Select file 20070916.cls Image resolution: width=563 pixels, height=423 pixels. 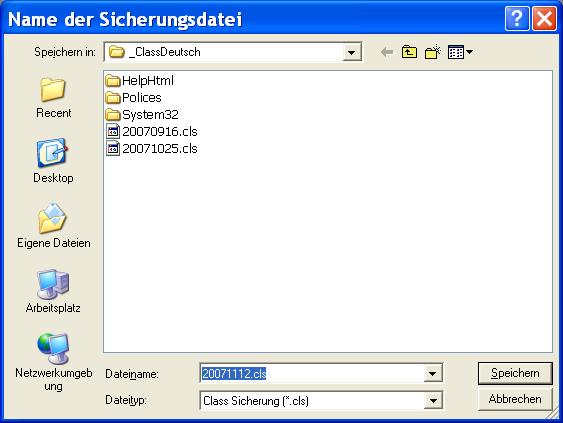152,131
